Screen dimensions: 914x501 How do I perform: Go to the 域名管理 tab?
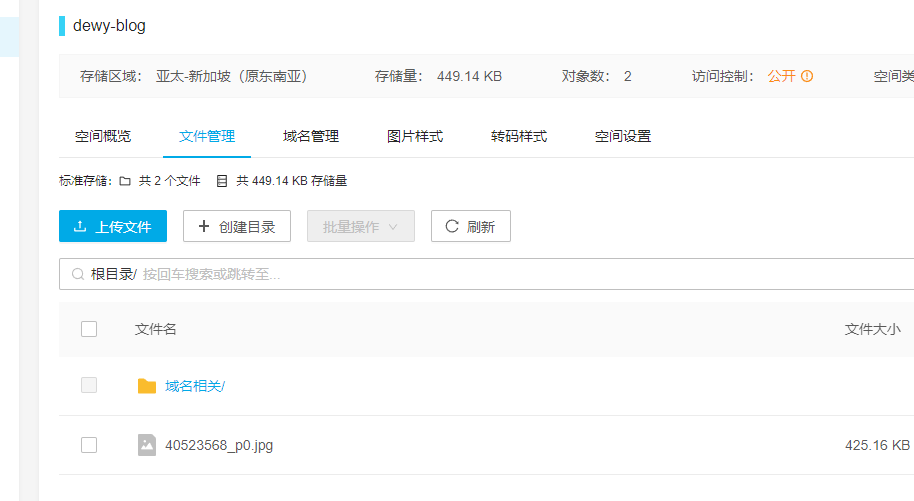point(311,136)
